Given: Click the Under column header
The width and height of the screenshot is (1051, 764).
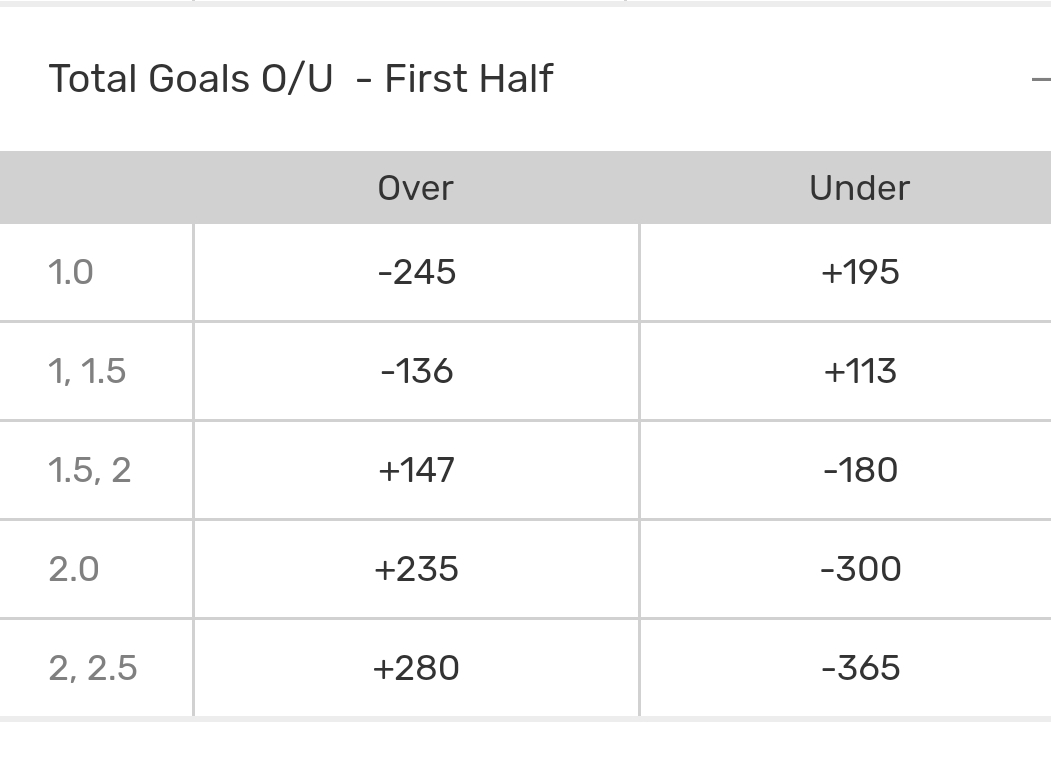Looking at the screenshot, I should coord(859,188).
